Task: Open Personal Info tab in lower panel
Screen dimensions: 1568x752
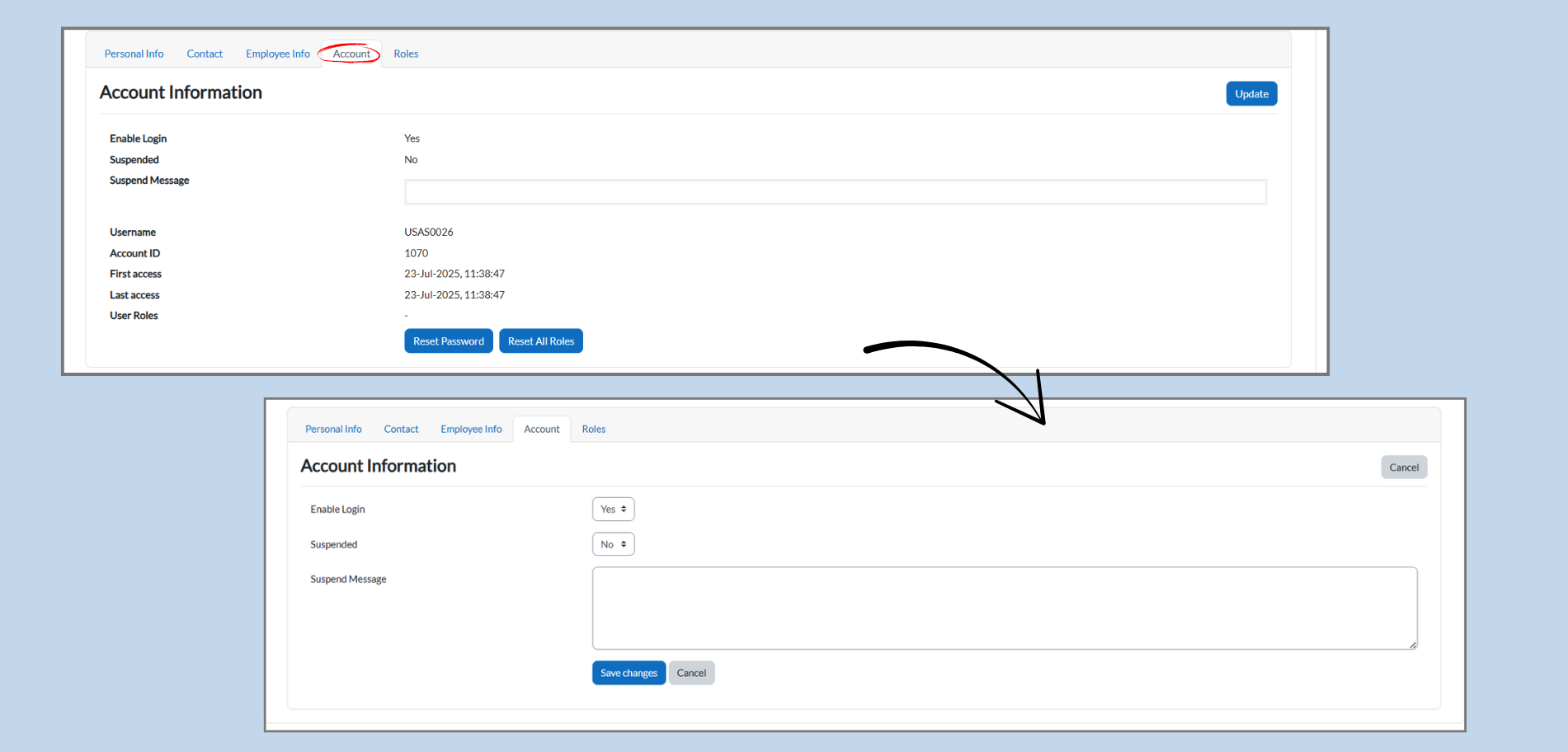Action: point(333,429)
